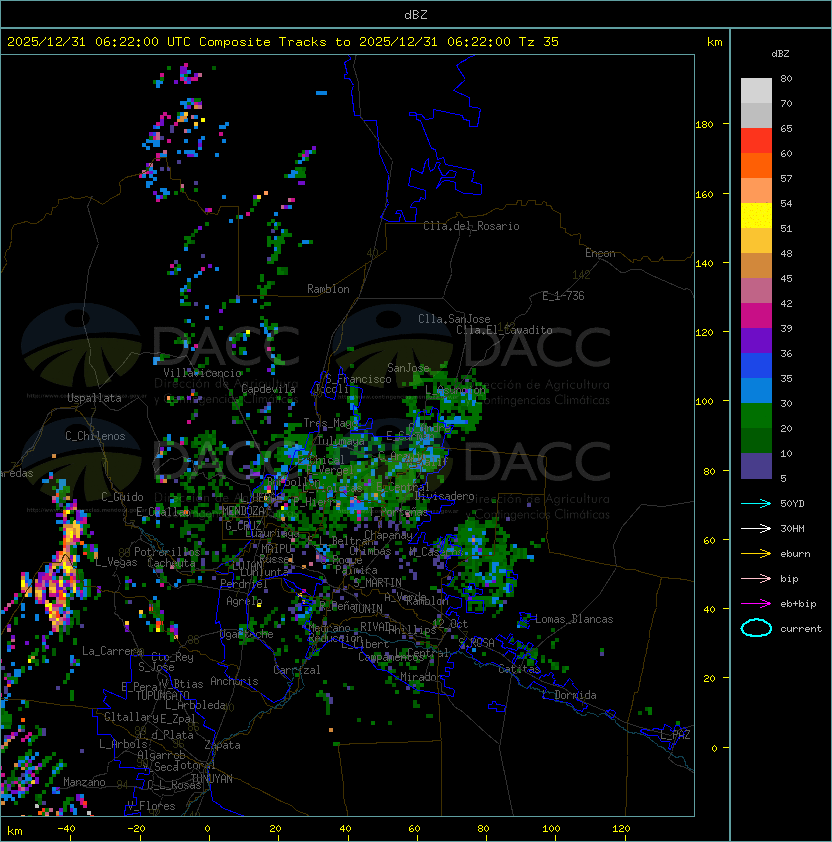
Task: Click the 'Uspallata' map label
Action: pyautogui.click(x=94, y=398)
